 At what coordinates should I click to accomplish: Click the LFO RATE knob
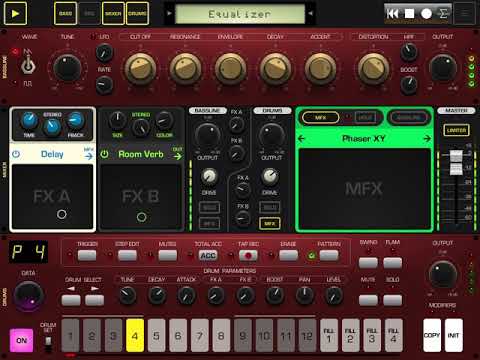[x=104, y=84]
